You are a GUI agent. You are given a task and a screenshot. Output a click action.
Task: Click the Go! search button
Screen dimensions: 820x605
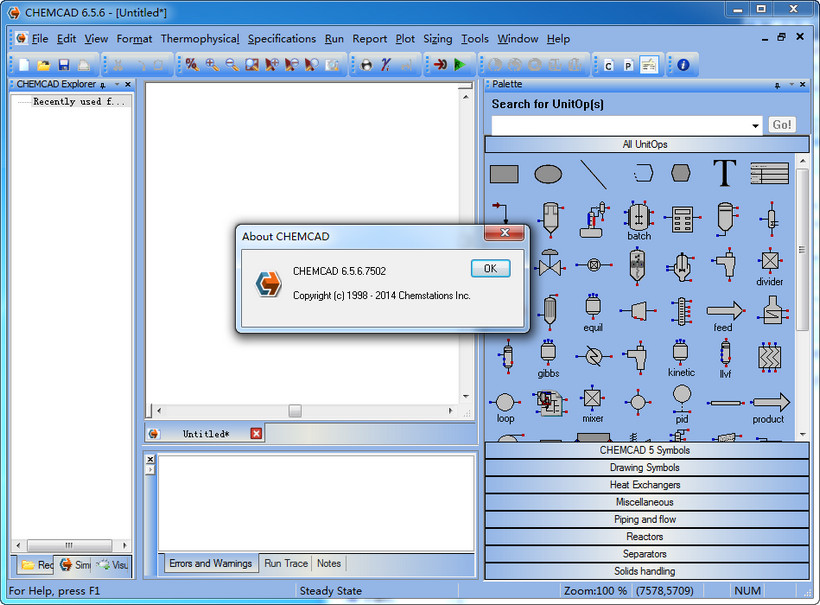coord(782,125)
